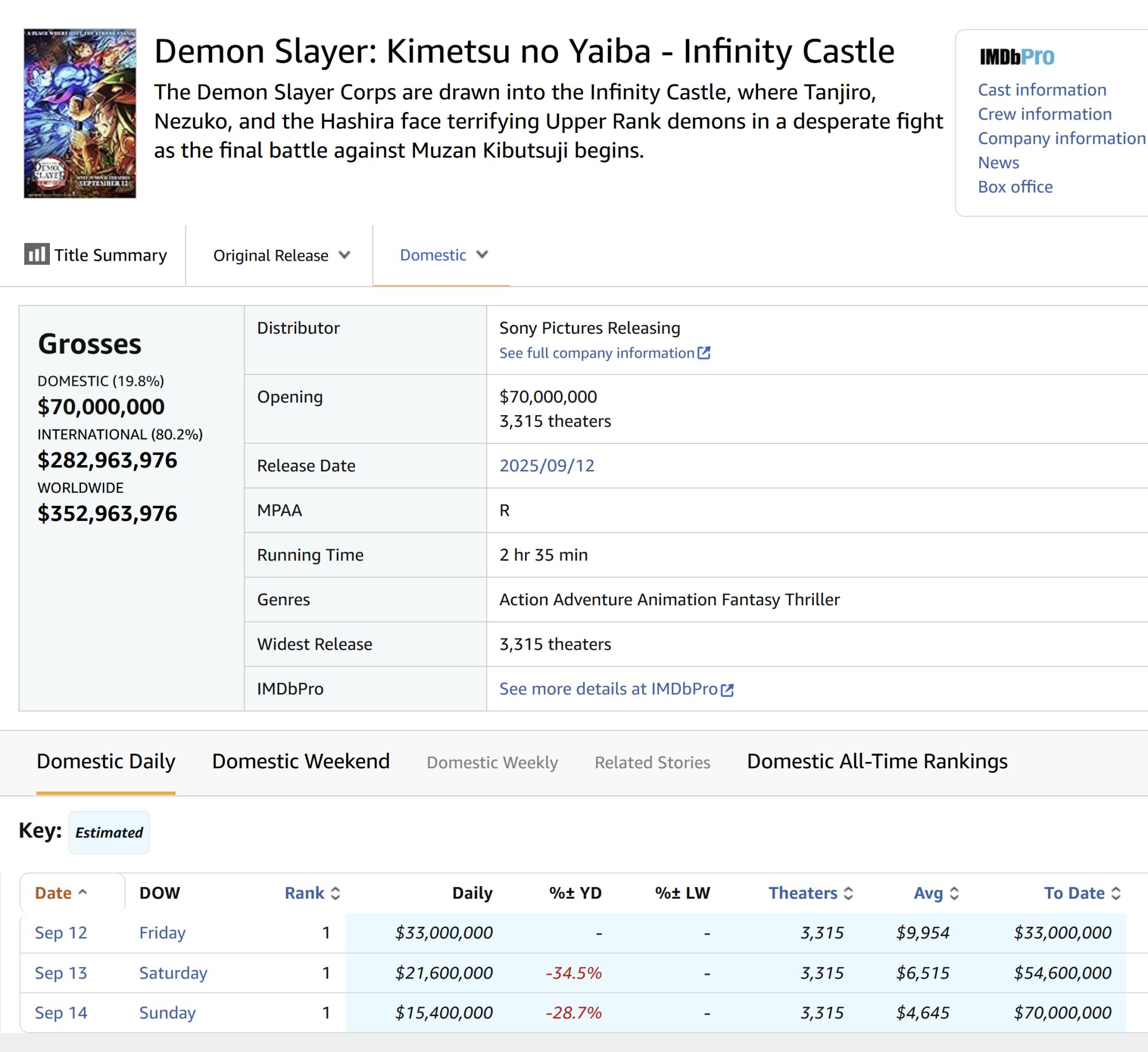Sort by Avg using sort arrows
This screenshot has height=1052, width=1148.
pyautogui.click(x=954, y=893)
